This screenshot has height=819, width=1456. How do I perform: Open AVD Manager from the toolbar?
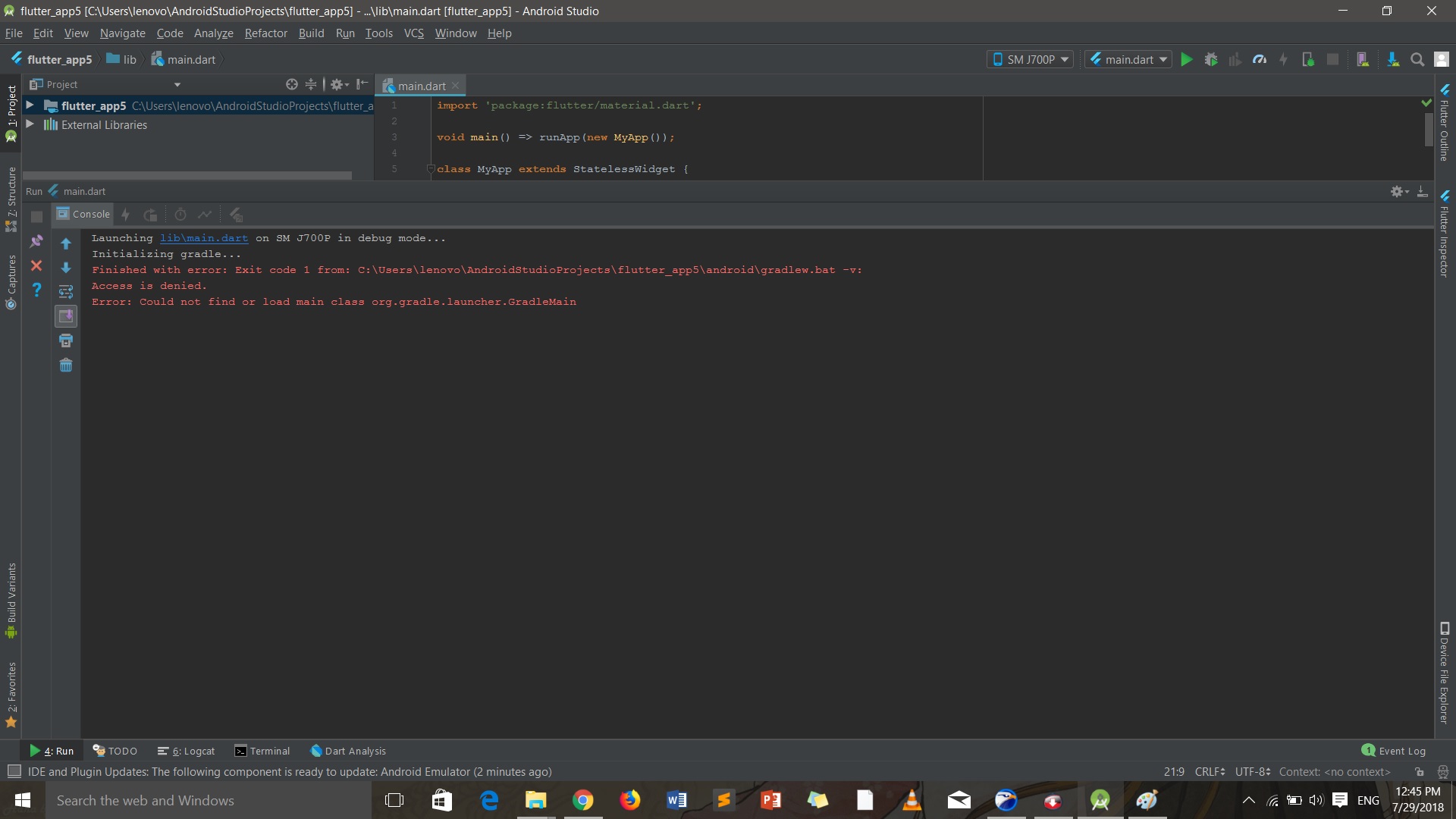(x=1363, y=59)
